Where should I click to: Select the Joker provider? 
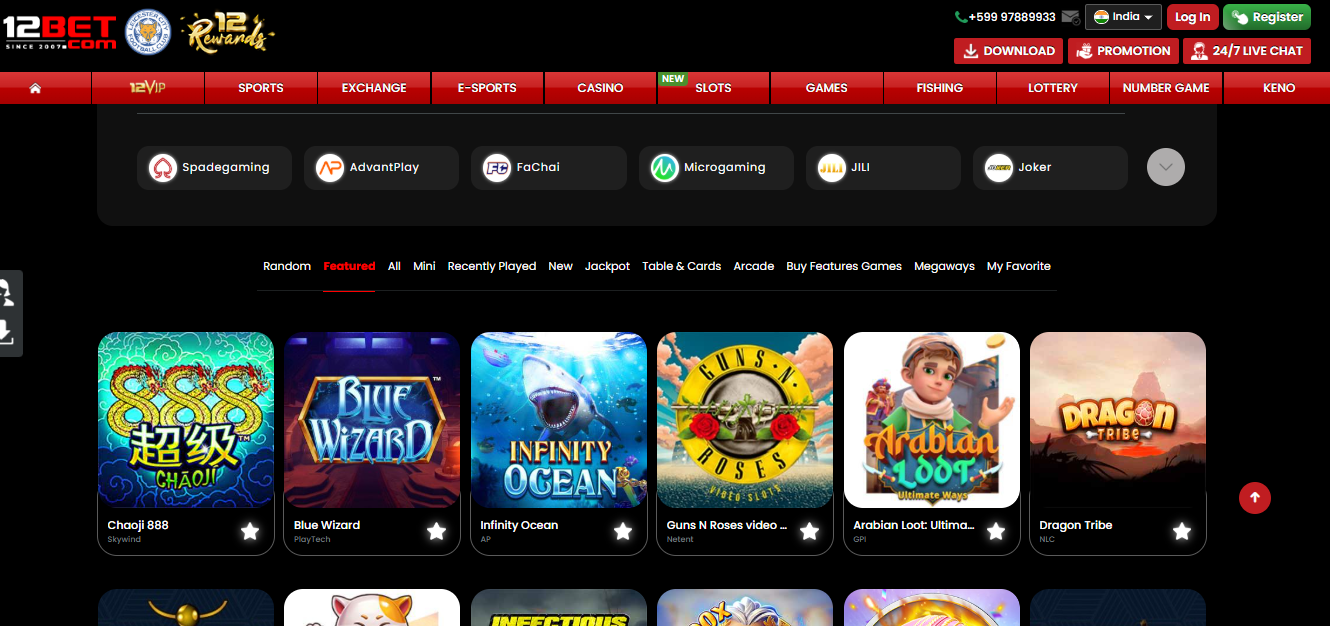(x=1050, y=167)
